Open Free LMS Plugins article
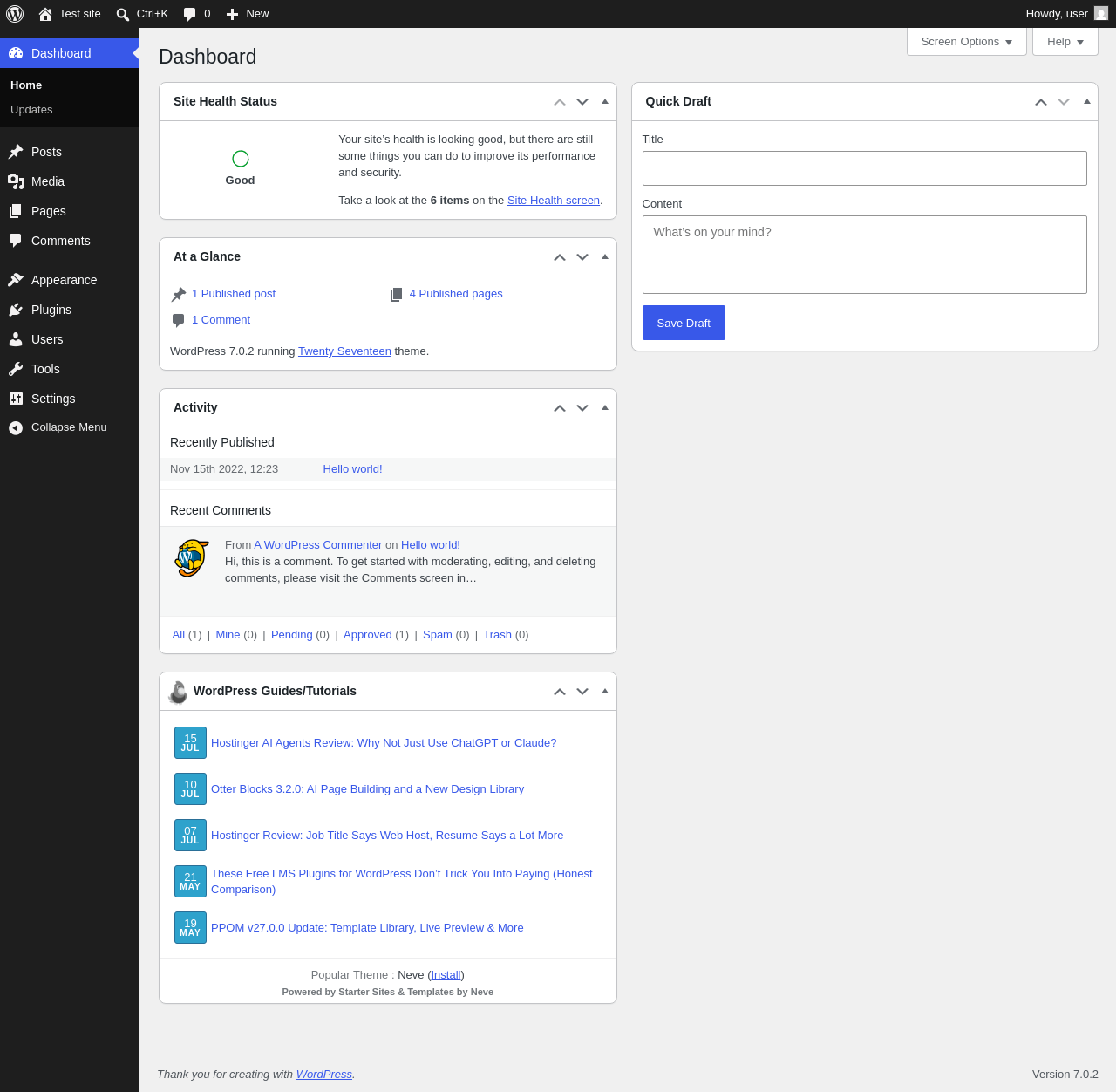 402,882
